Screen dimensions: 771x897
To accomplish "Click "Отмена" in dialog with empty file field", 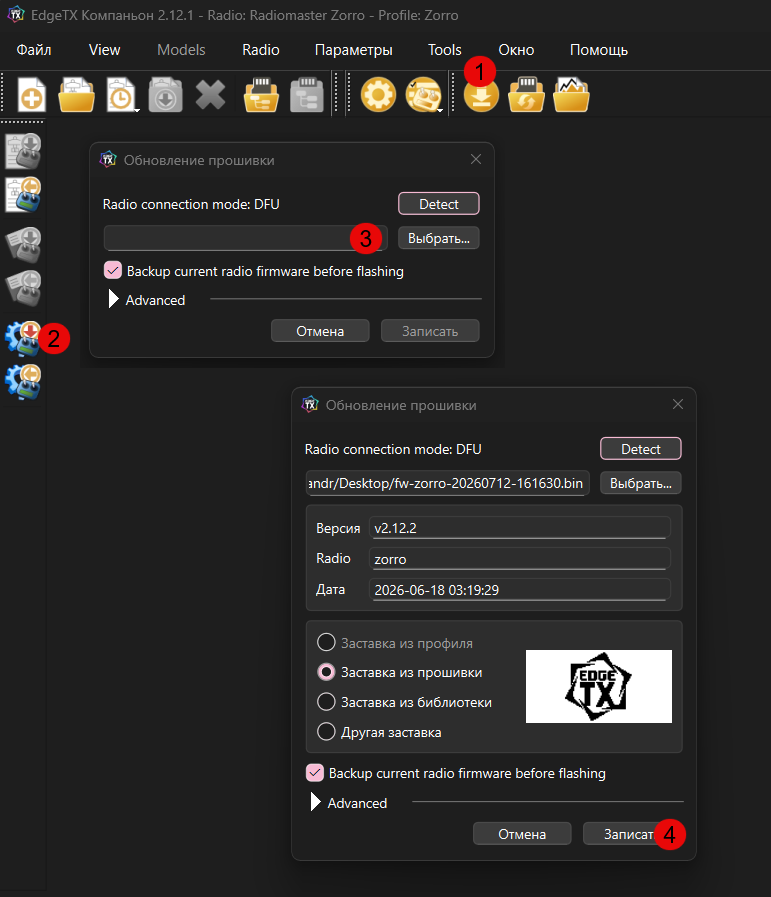I will coord(320,331).
